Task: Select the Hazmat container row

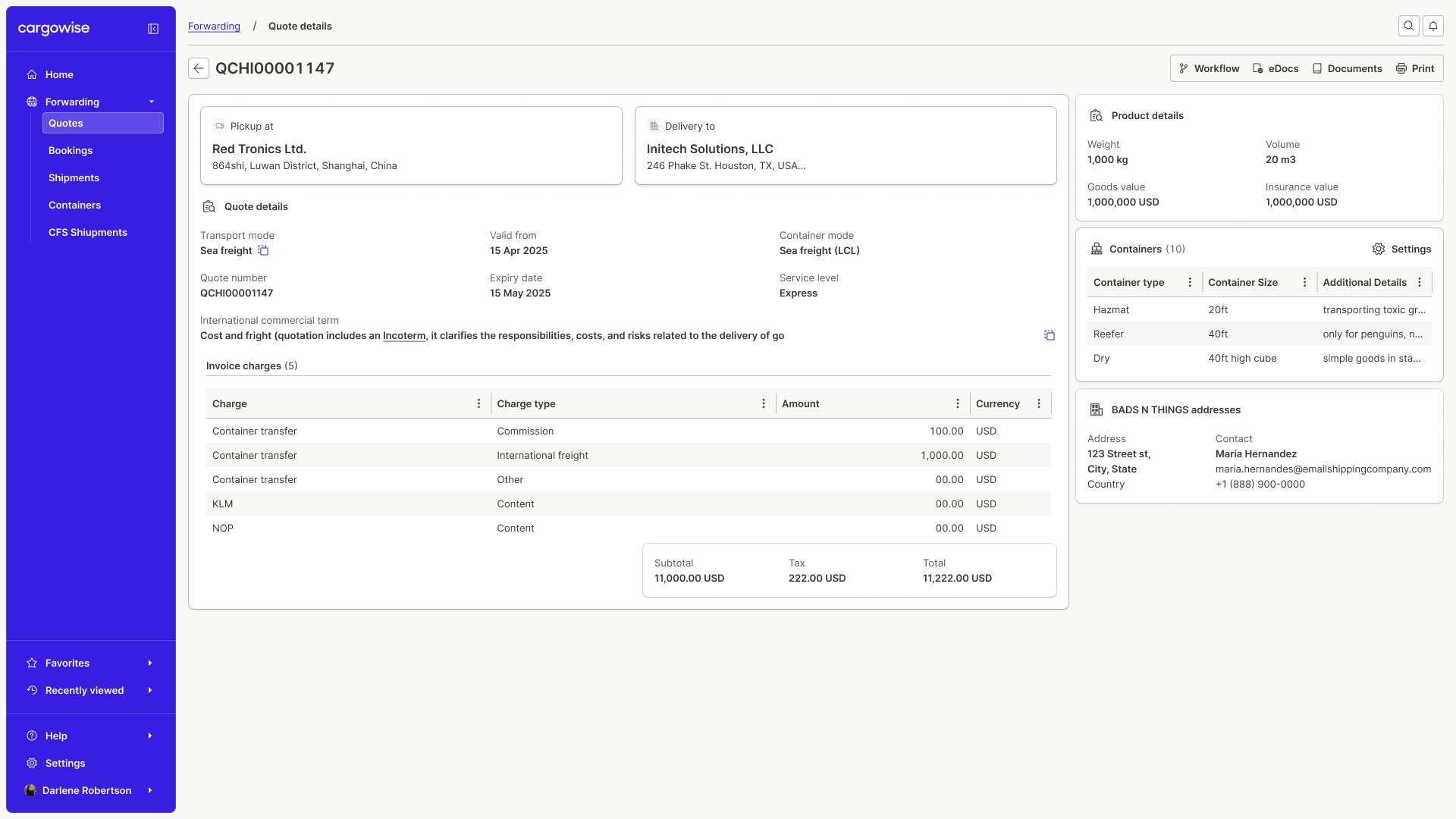Action: click(x=1260, y=309)
